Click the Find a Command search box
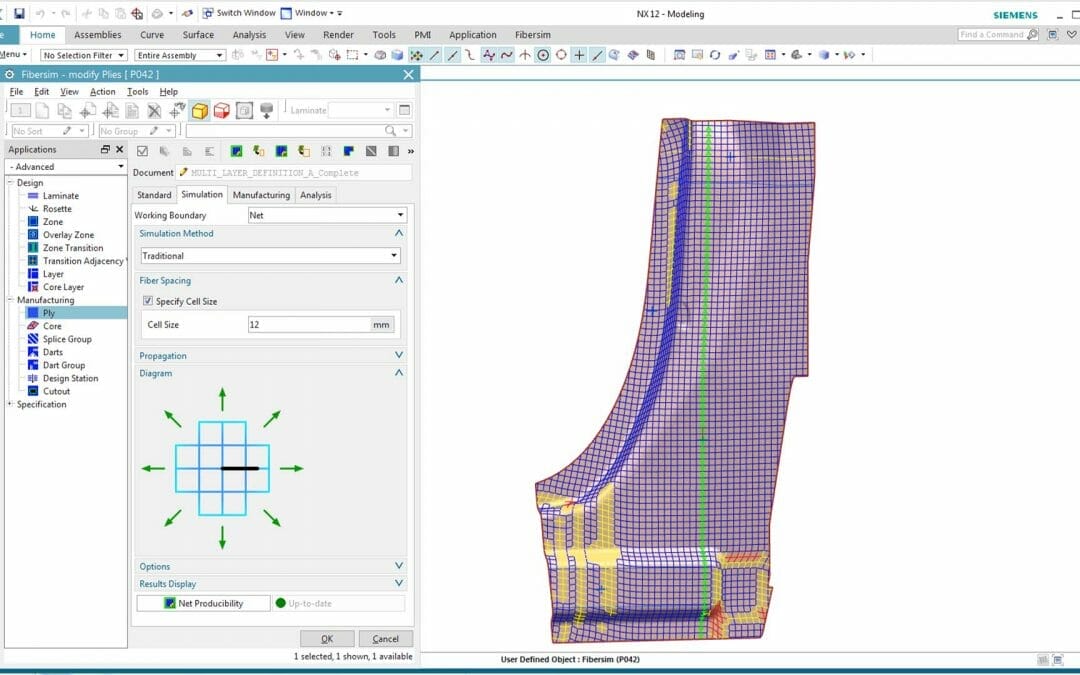The width and height of the screenshot is (1080, 675). (x=998, y=34)
